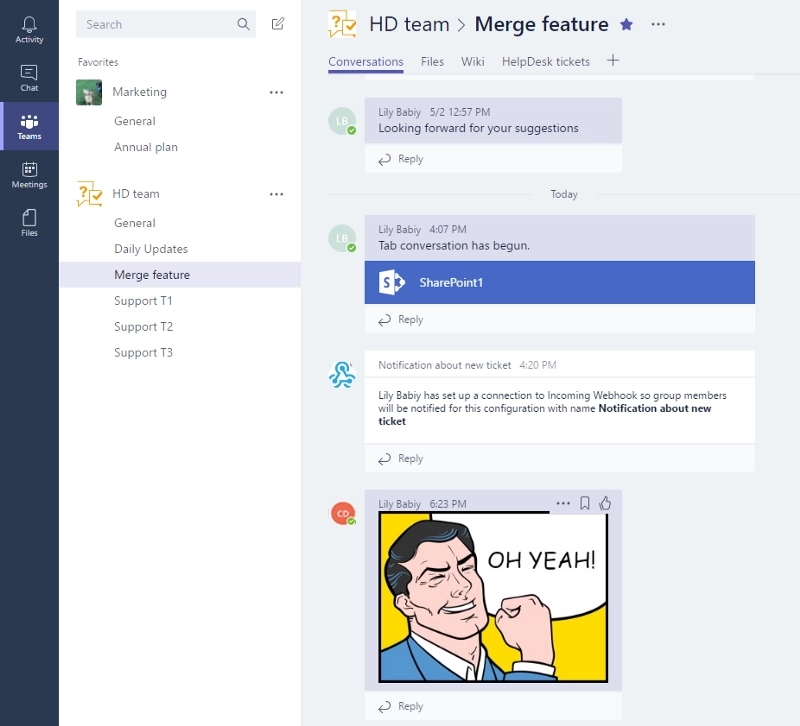Select the HD team name in sidebar
This screenshot has width=800, height=726.
pos(136,194)
